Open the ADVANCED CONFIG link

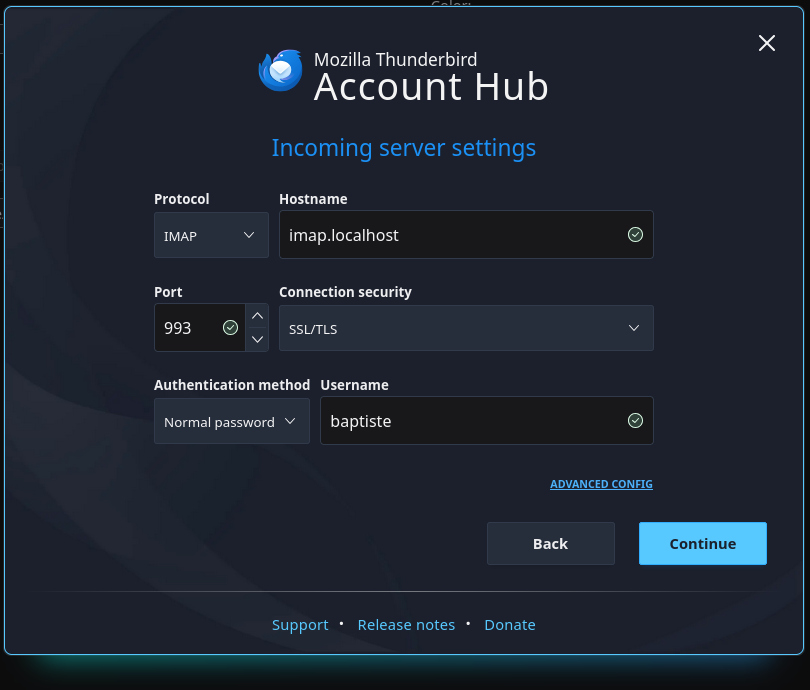tap(601, 483)
